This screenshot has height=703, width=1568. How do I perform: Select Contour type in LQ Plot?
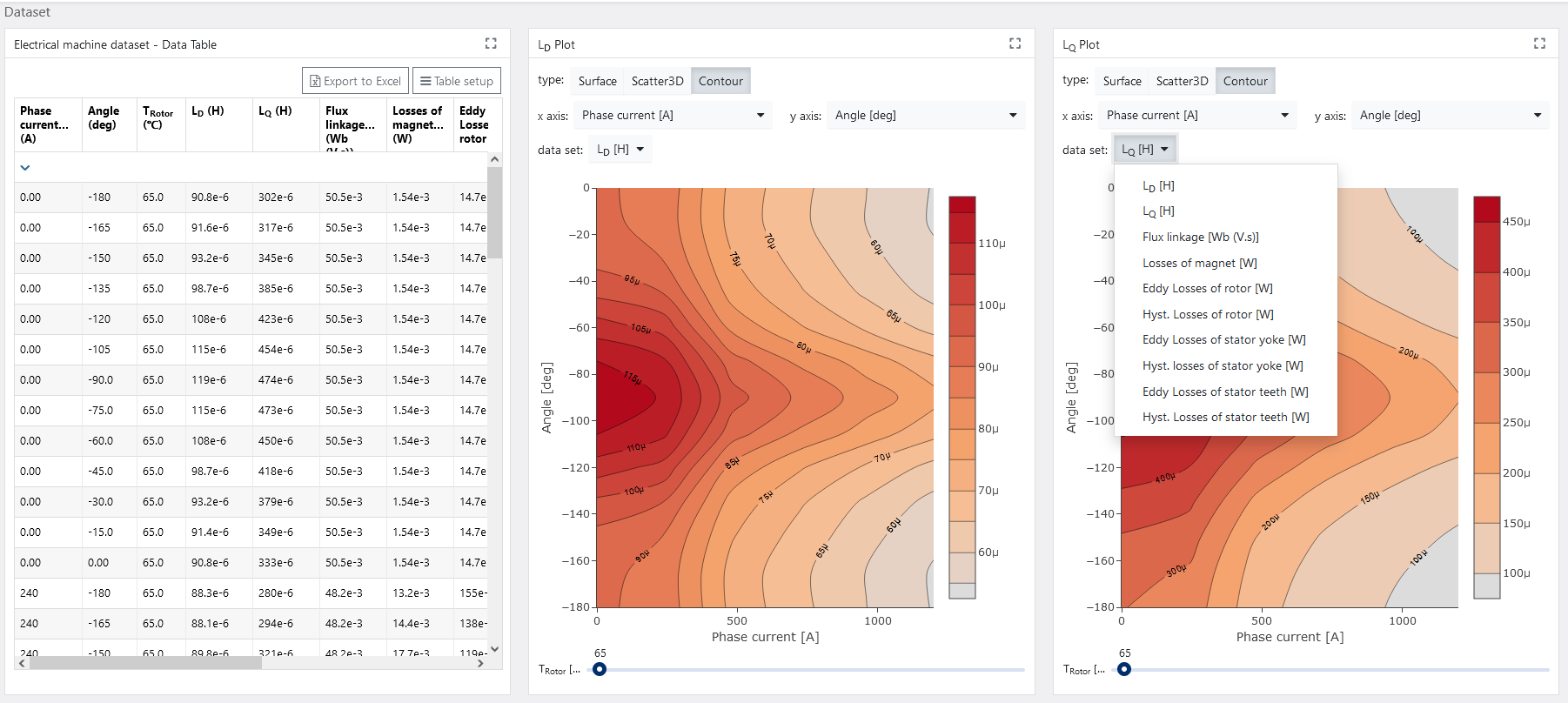(x=1245, y=81)
